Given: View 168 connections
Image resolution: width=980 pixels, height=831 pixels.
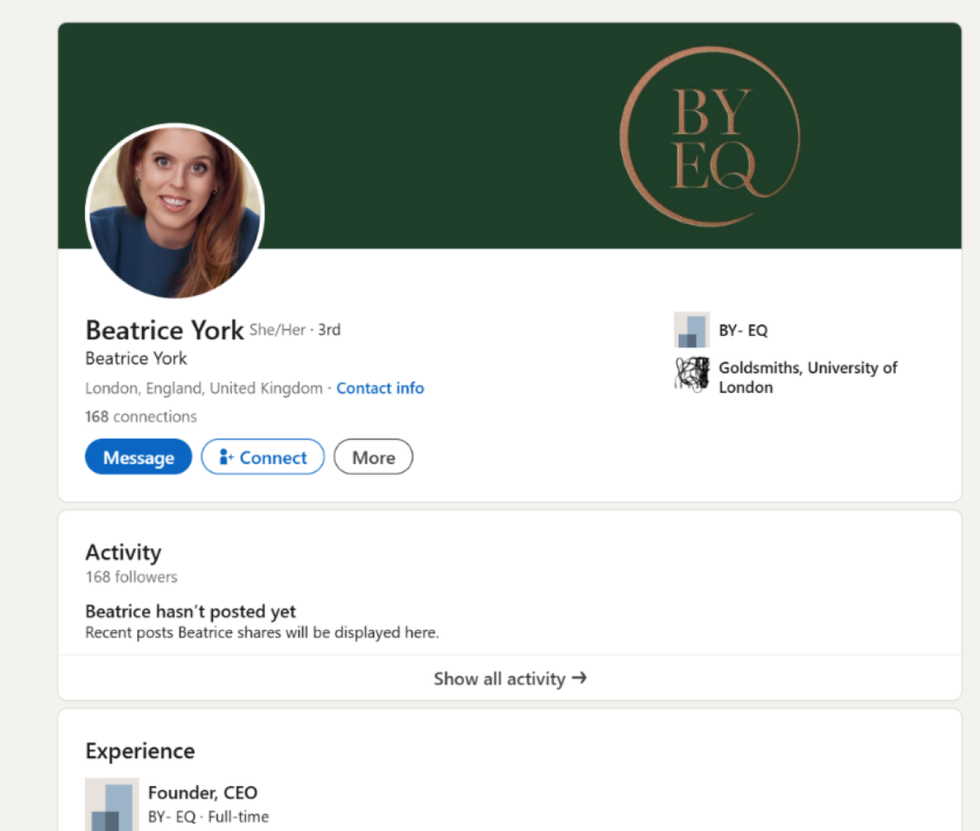Looking at the screenshot, I should (x=140, y=416).
